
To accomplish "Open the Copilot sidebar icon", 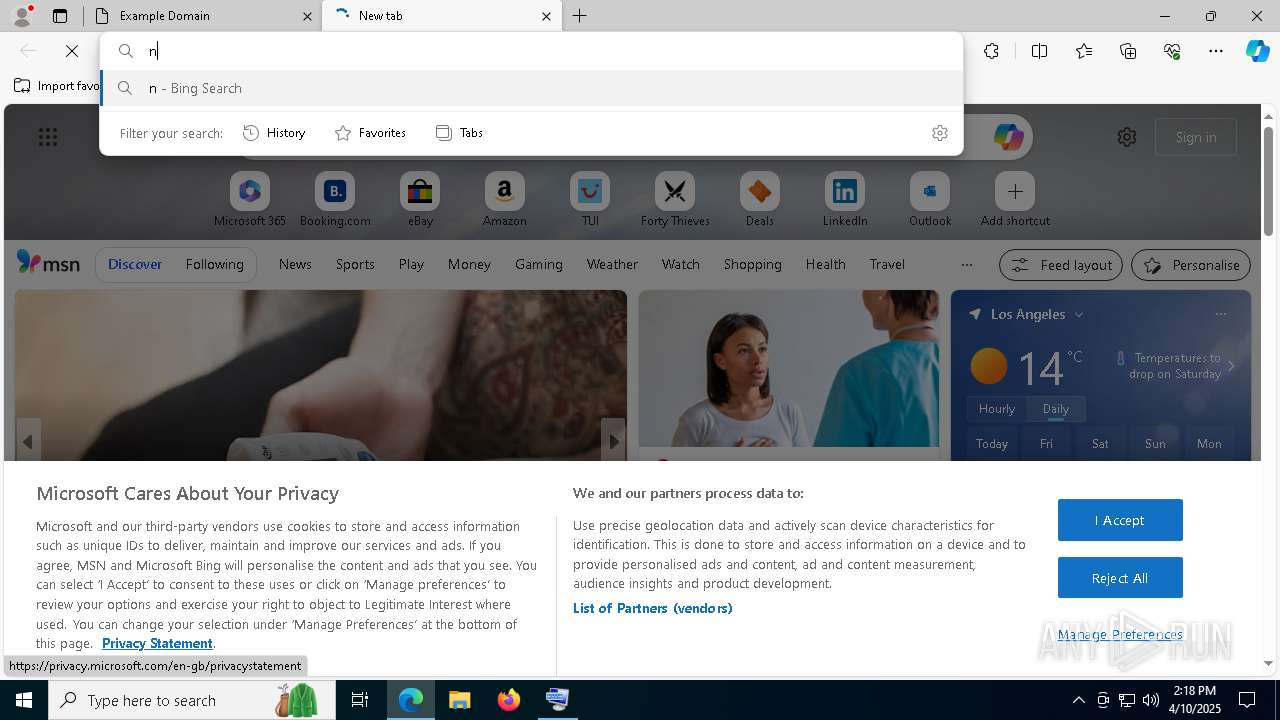I will pyautogui.click(x=1257, y=51).
